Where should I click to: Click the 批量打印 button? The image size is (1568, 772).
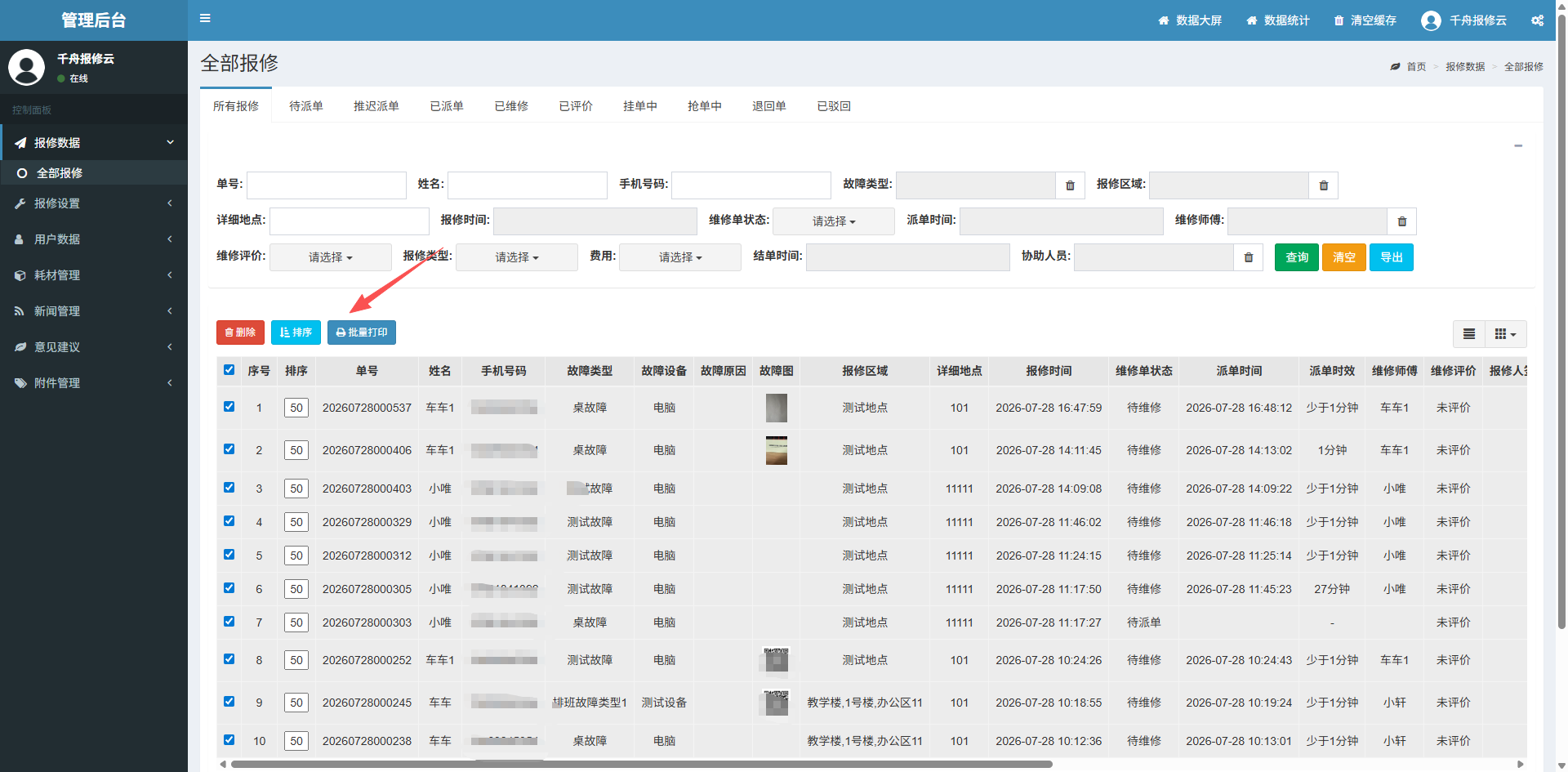click(x=362, y=332)
